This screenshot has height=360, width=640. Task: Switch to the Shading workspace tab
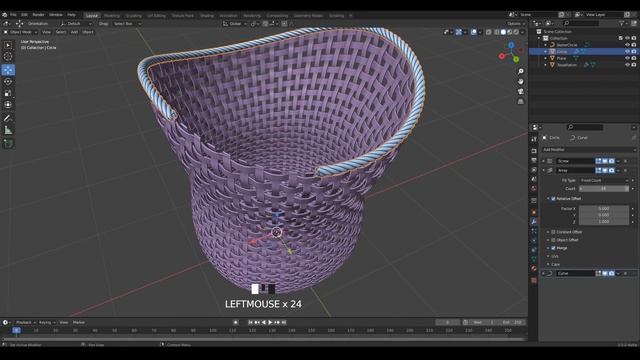coord(207,16)
